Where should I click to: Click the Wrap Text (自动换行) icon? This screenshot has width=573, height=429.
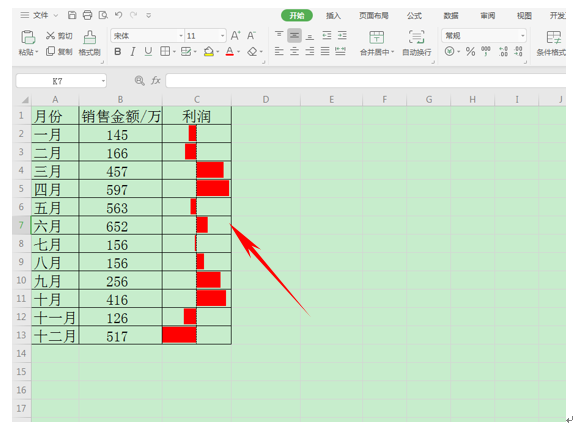pyautogui.click(x=417, y=37)
